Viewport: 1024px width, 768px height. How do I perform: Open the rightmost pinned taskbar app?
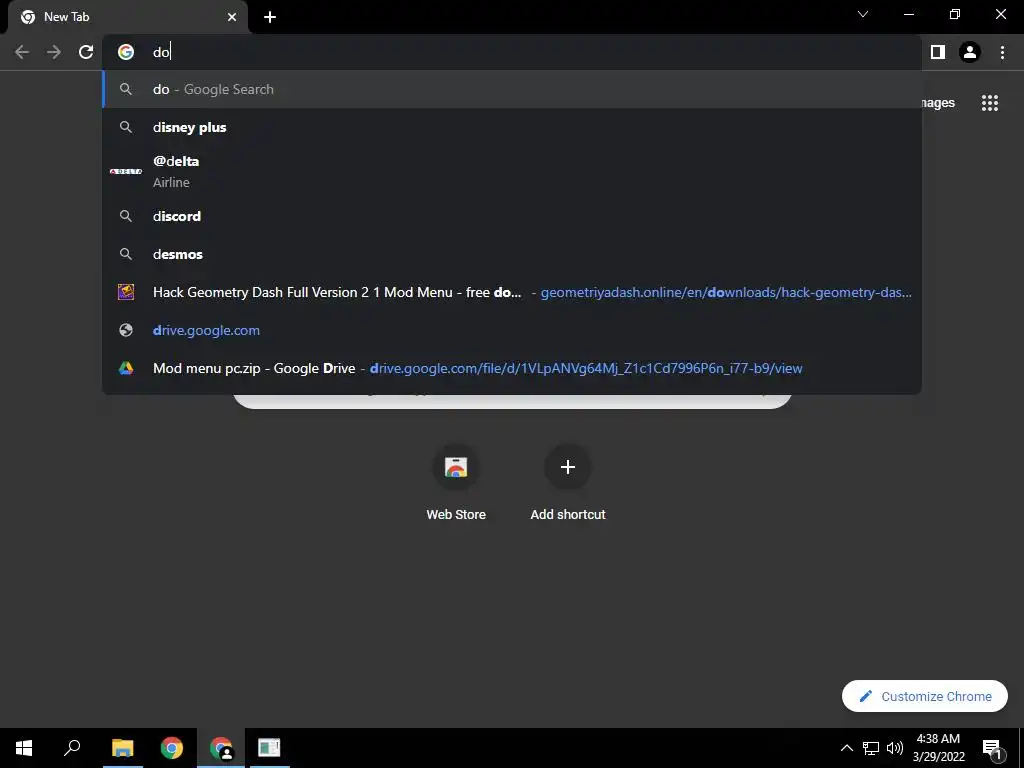click(x=269, y=748)
